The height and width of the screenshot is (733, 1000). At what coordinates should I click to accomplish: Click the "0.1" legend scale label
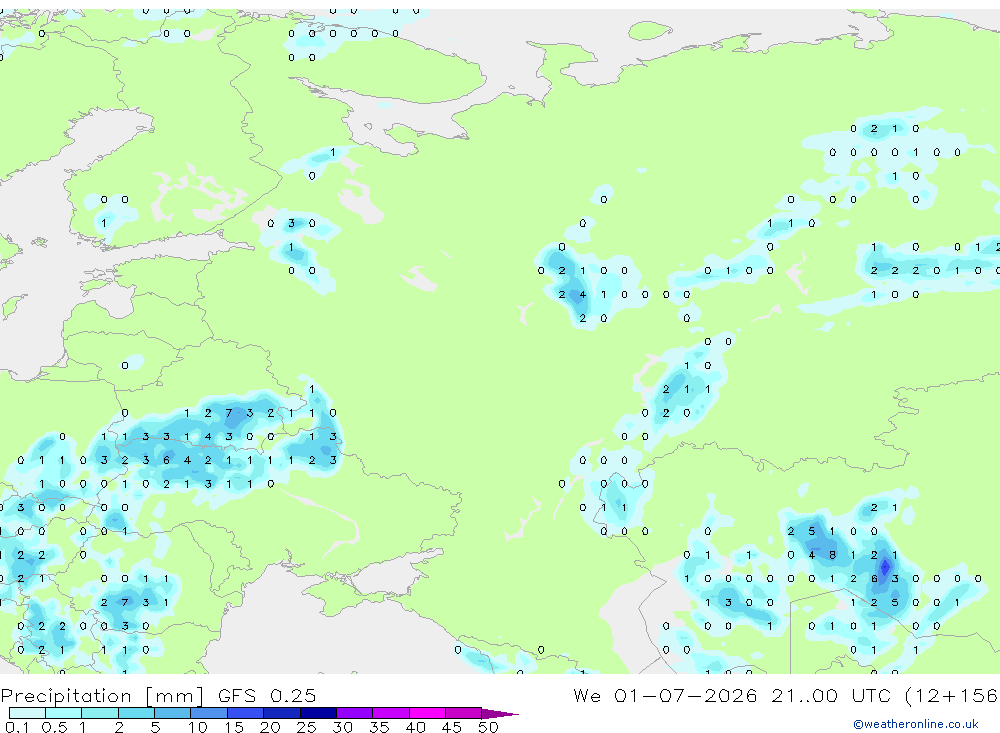pyautogui.click(x=17, y=727)
